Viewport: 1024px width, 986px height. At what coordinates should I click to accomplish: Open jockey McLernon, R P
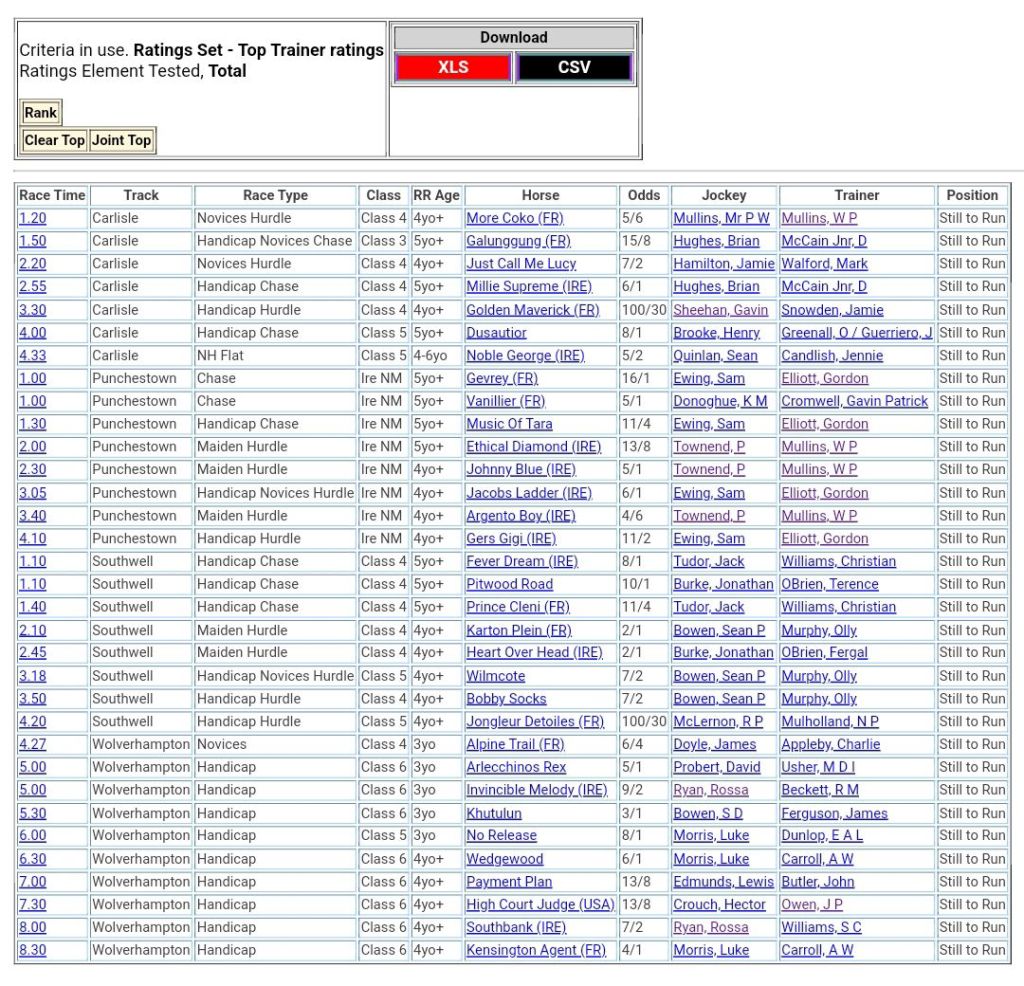click(x=717, y=721)
